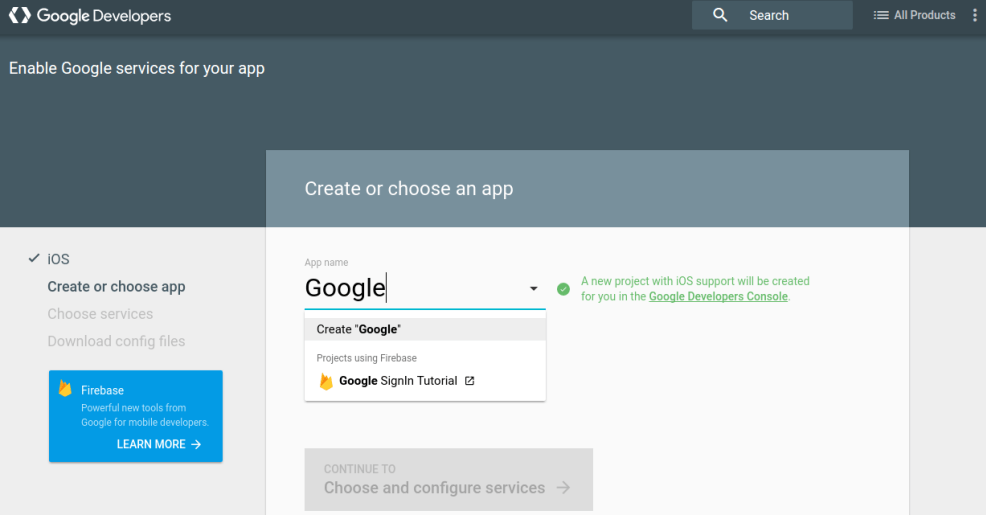Open the All Products menu
Viewport: 986px width, 515px height.
click(x=914, y=15)
